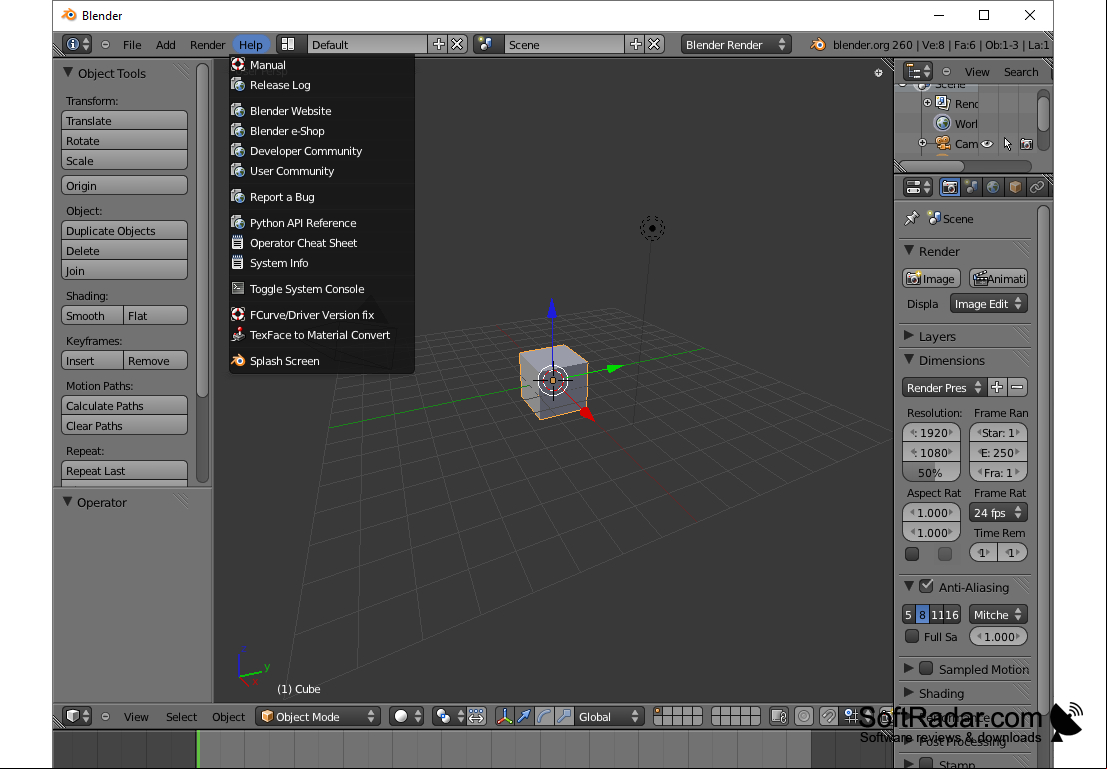Select the Render properties camera tab

pyautogui.click(x=950, y=187)
